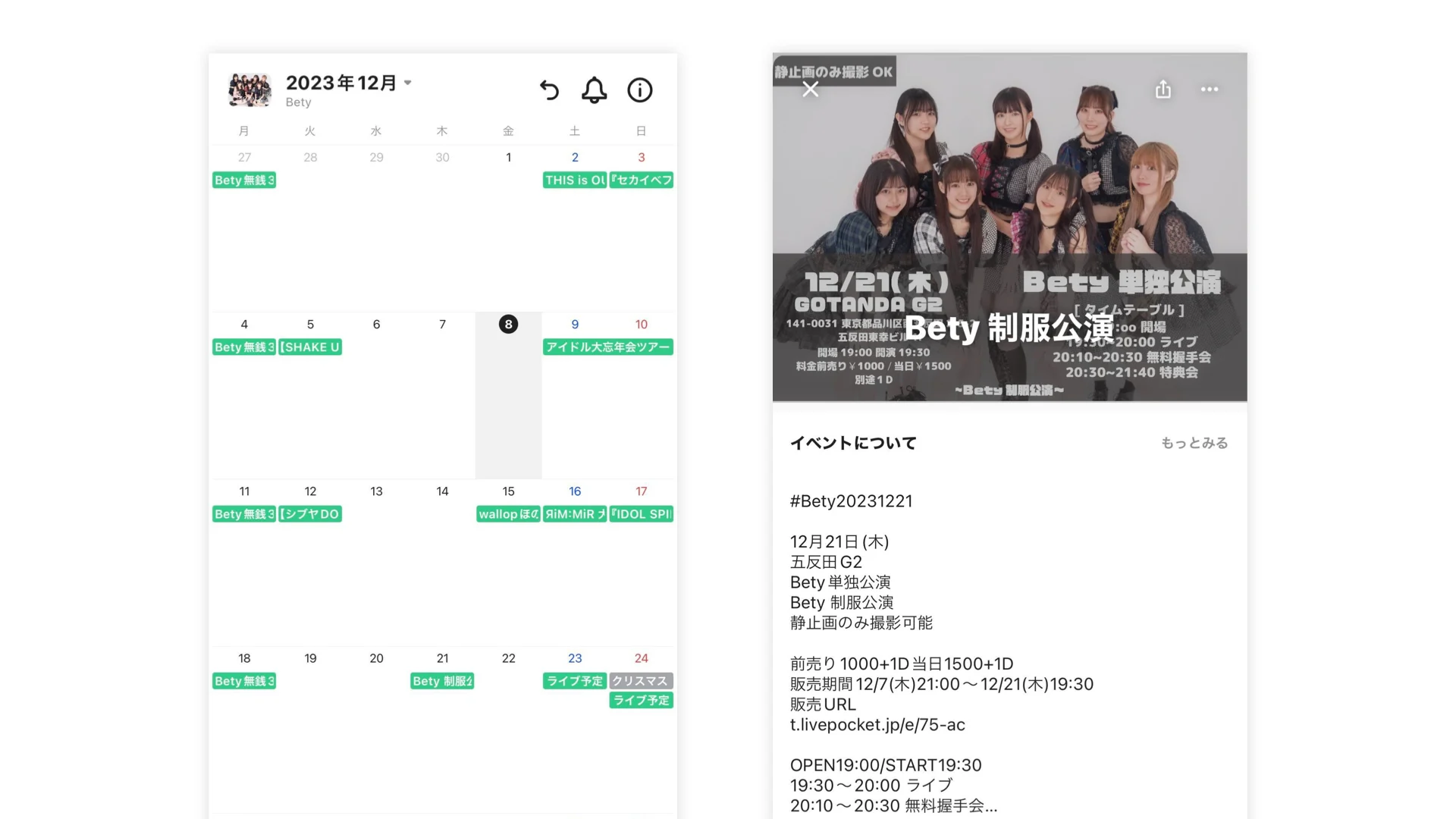This screenshot has width=1456, height=819.
Task: Select the [シブヤDO event on December 12
Action: (x=310, y=514)
